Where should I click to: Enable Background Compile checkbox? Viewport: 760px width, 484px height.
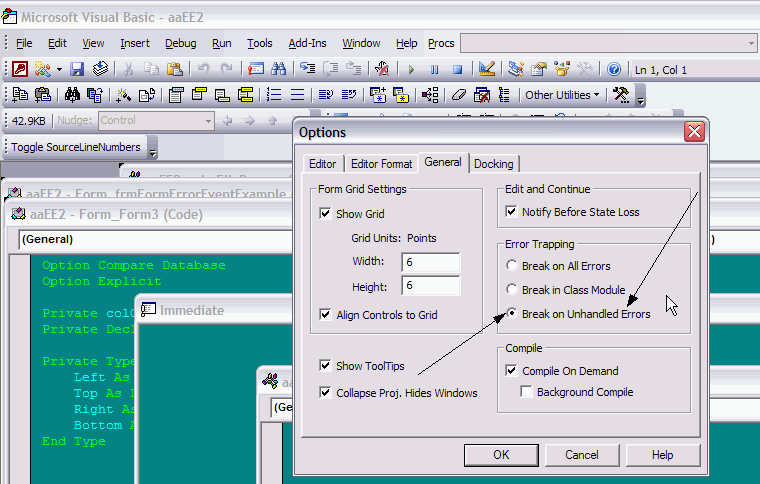(526, 391)
